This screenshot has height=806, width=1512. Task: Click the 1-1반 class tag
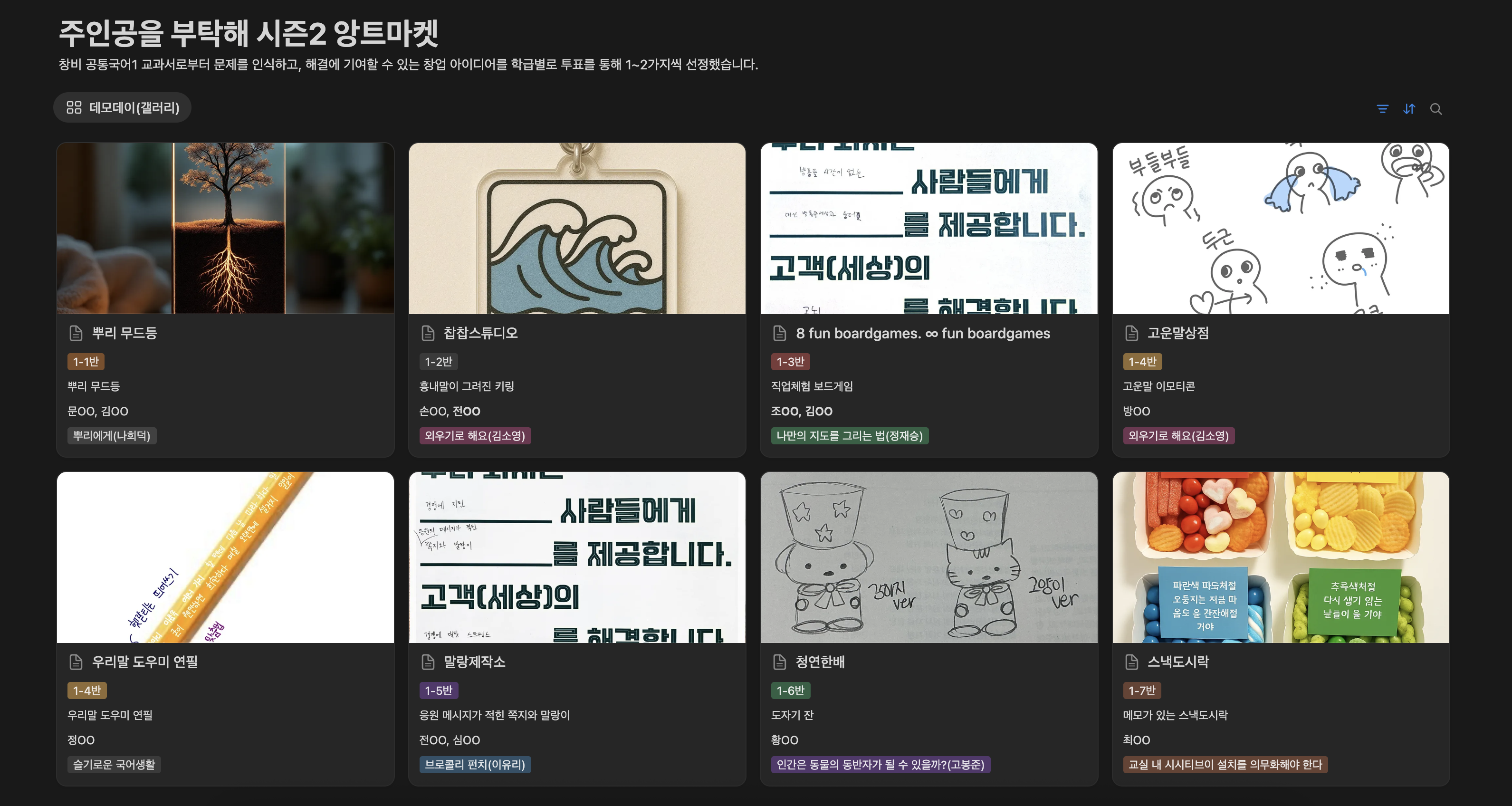[86, 362]
